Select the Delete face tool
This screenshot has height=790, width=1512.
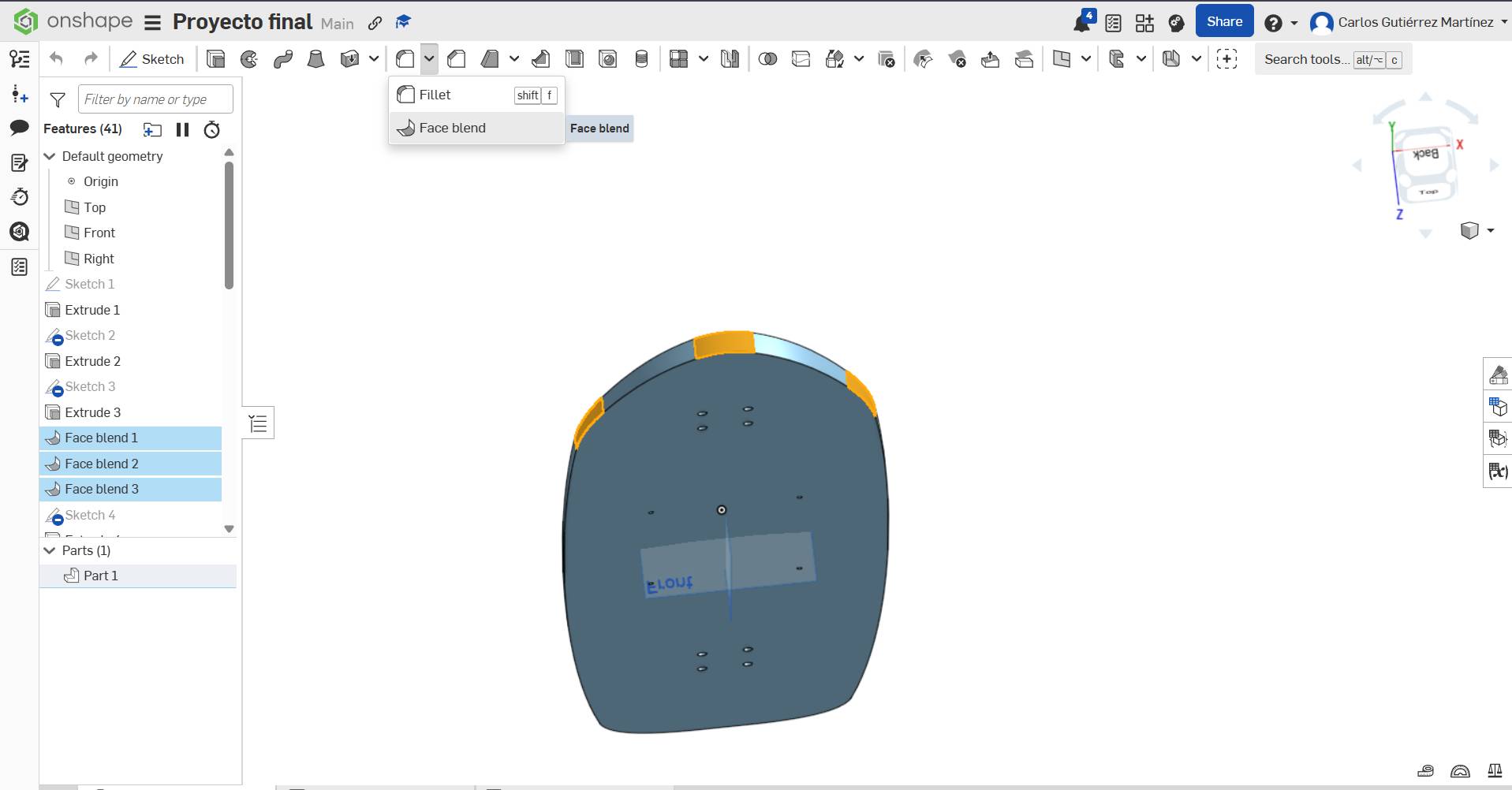tap(957, 59)
